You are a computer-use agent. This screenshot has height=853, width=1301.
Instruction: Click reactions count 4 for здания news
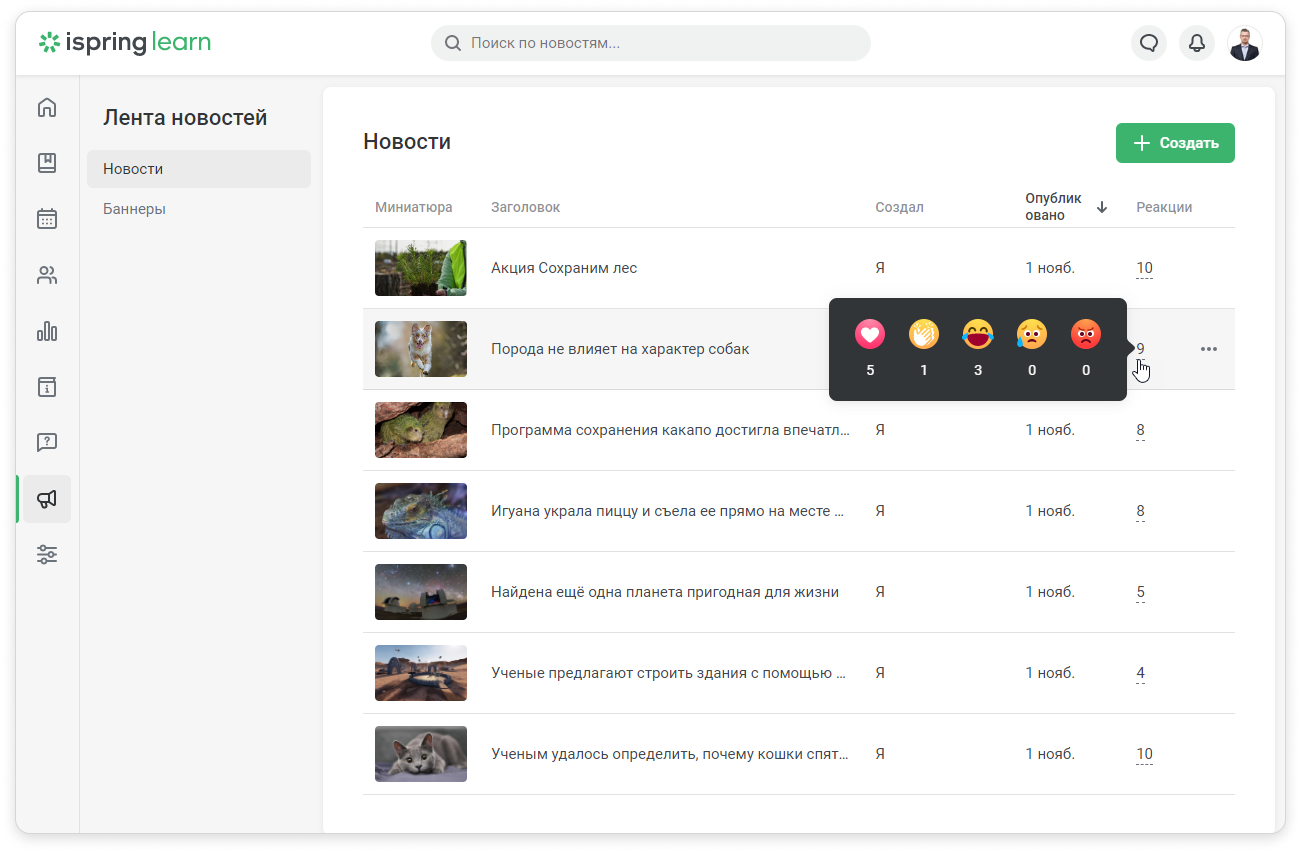pyautogui.click(x=1140, y=673)
